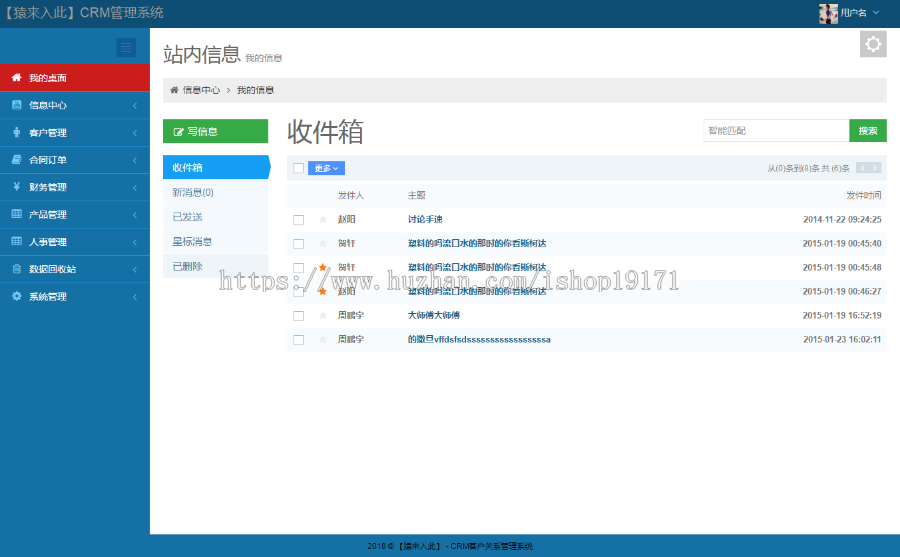This screenshot has height=557, width=900.
Task: Click the home icon beside 我的桌面
Action: 17,78
